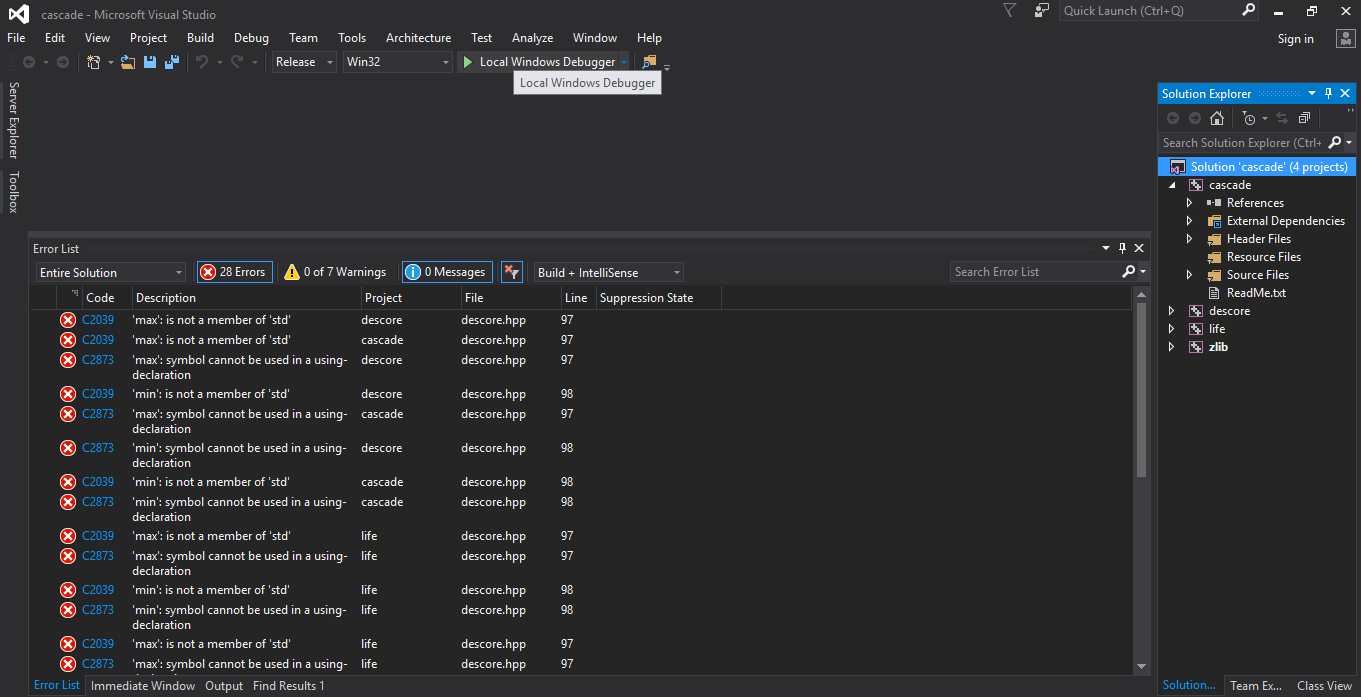Switch to the Immediate Window tab

143,686
